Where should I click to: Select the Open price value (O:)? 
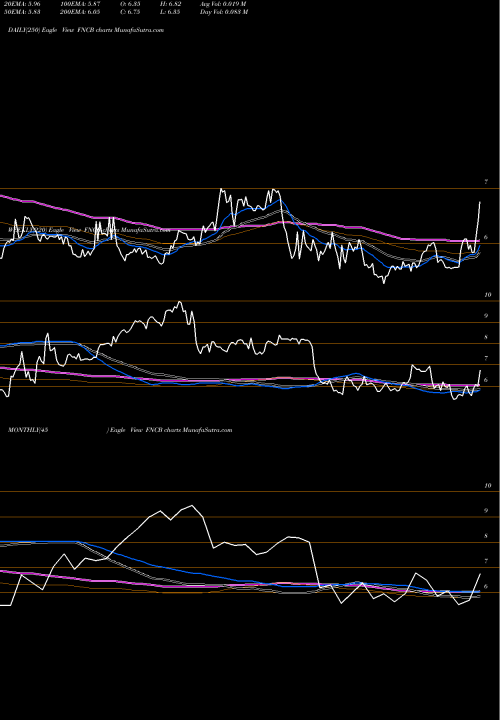click(x=129, y=3)
